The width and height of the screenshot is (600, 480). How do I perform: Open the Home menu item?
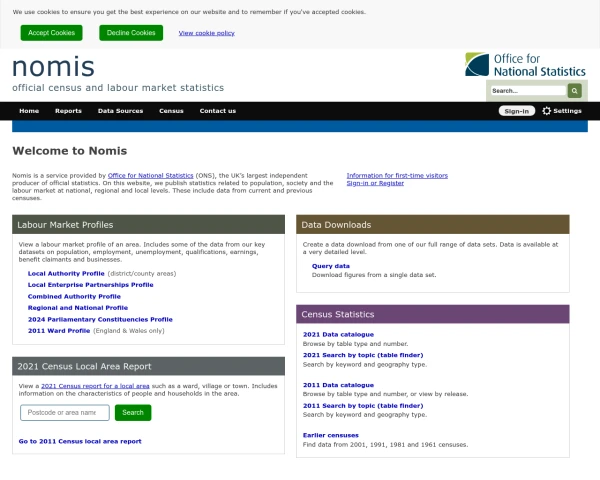pyautogui.click(x=29, y=111)
